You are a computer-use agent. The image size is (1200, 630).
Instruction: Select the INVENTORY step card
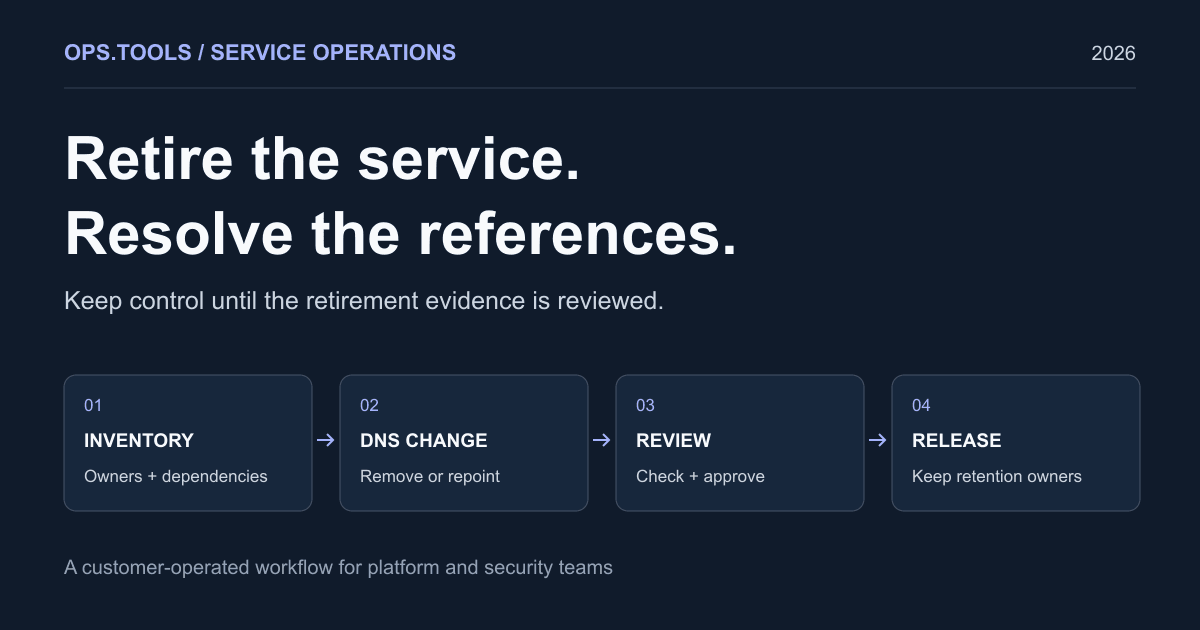[x=188, y=443]
